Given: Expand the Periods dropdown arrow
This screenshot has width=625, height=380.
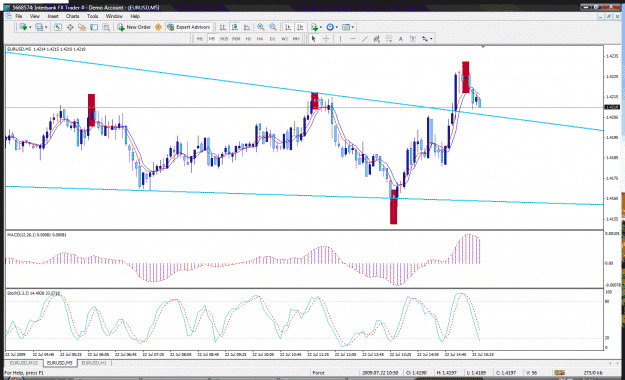Looking at the screenshot, I should point(337,27).
